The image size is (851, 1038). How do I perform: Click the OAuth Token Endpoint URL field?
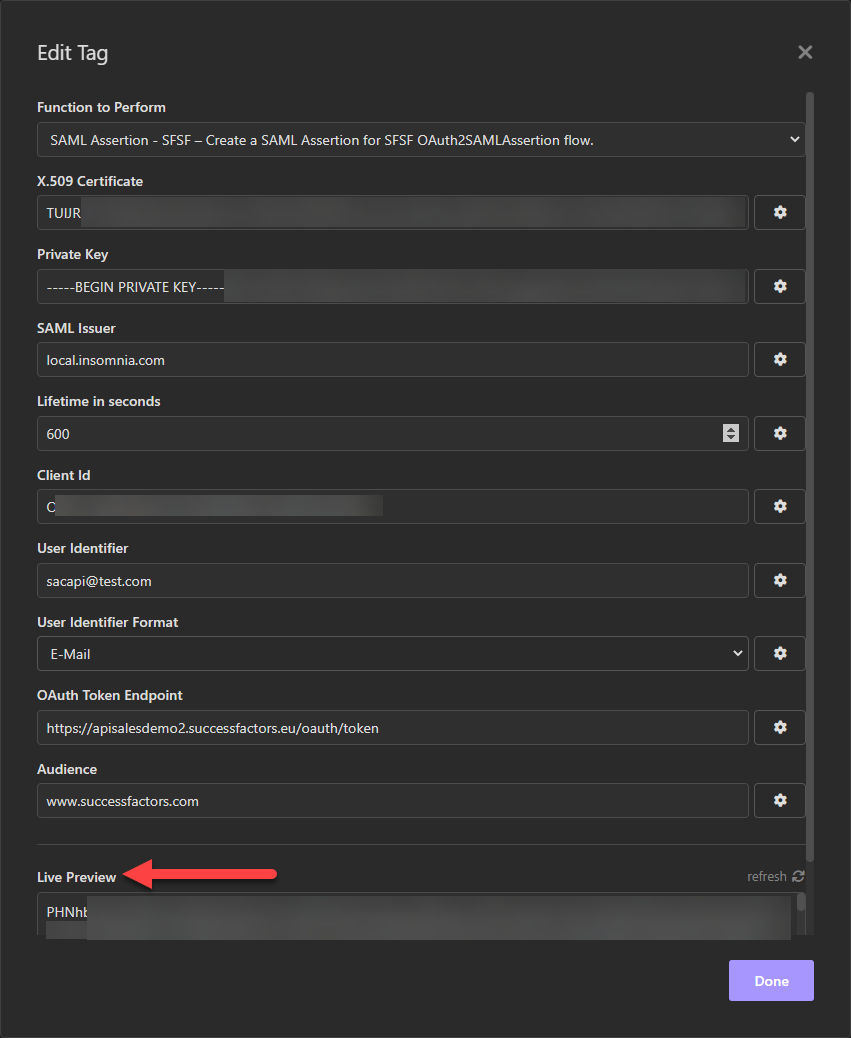click(392, 728)
